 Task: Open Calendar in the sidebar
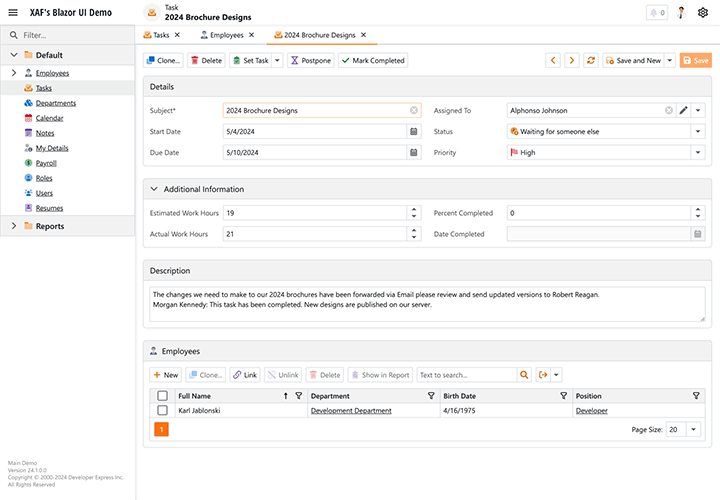[x=49, y=118]
